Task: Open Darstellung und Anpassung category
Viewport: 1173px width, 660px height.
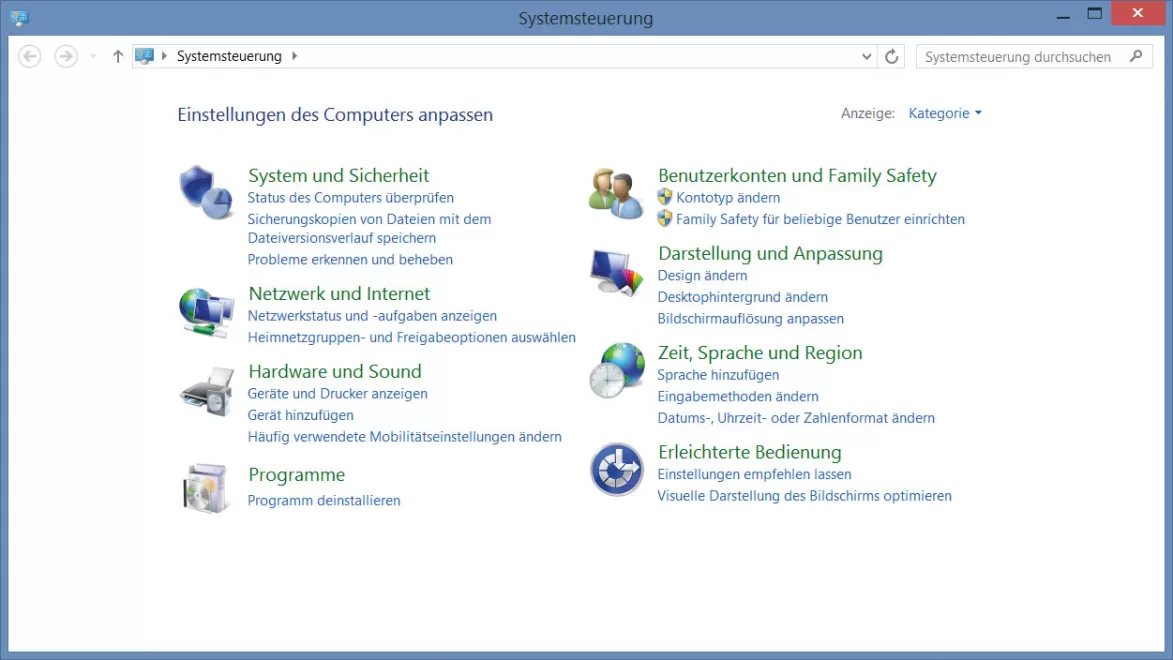Action: pyautogui.click(x=770, y=253)
